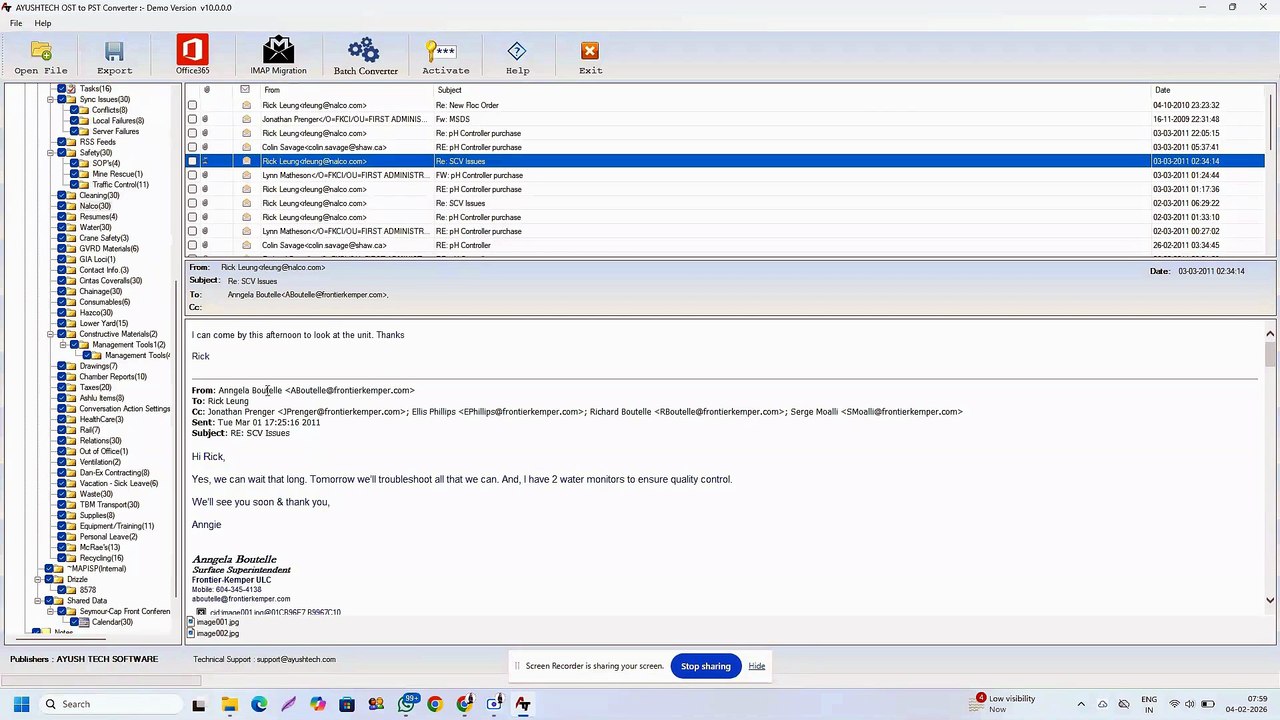Sort emails by the From column header
This screenshot has width=1280, height=720.
346,90
